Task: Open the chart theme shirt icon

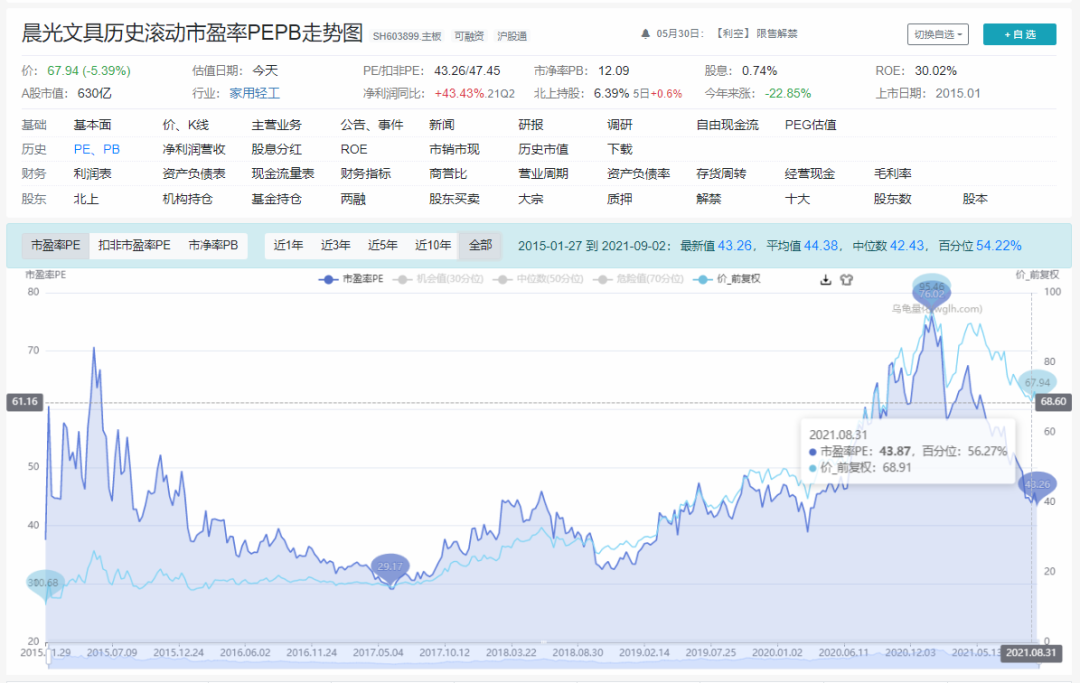Action: 847,280
